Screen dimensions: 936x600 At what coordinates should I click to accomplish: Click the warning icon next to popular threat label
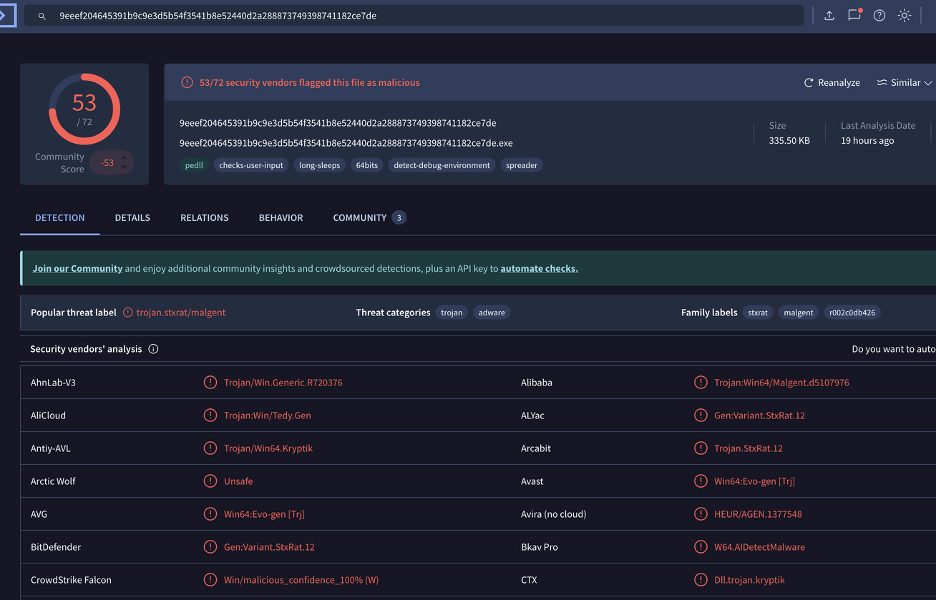128,312
